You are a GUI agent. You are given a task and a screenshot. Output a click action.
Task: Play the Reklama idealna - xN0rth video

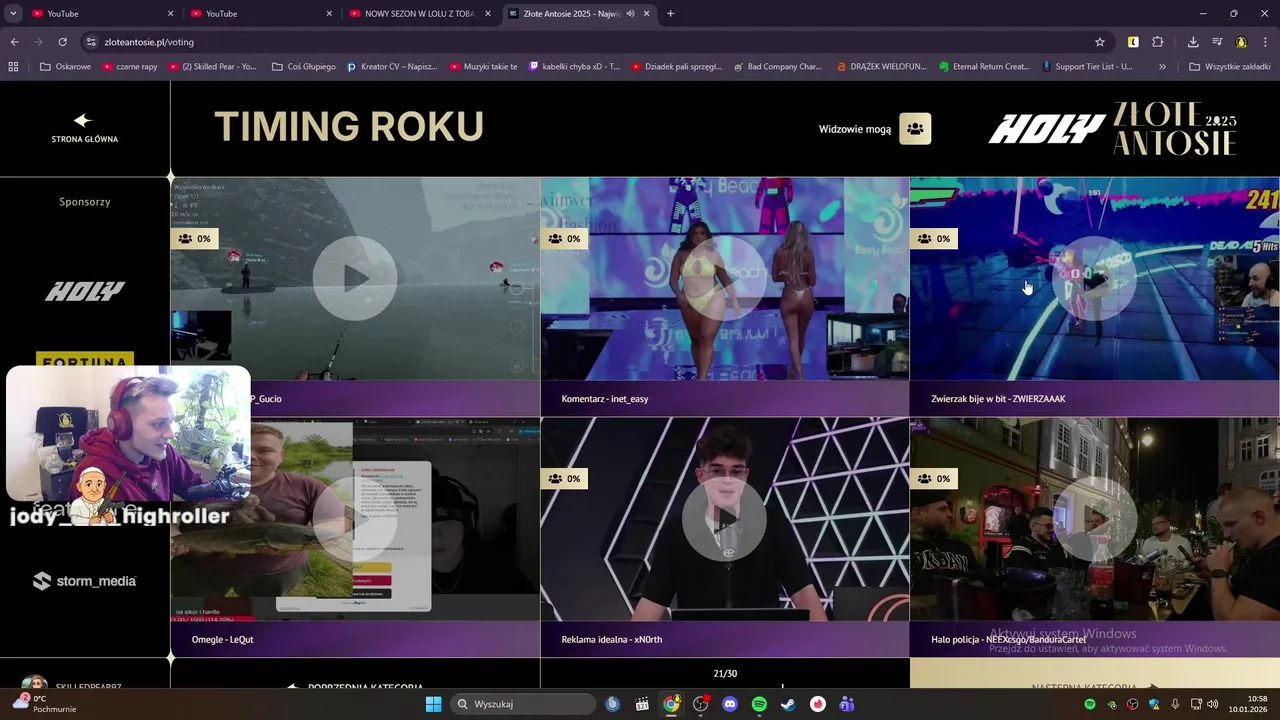coord(724,519)
